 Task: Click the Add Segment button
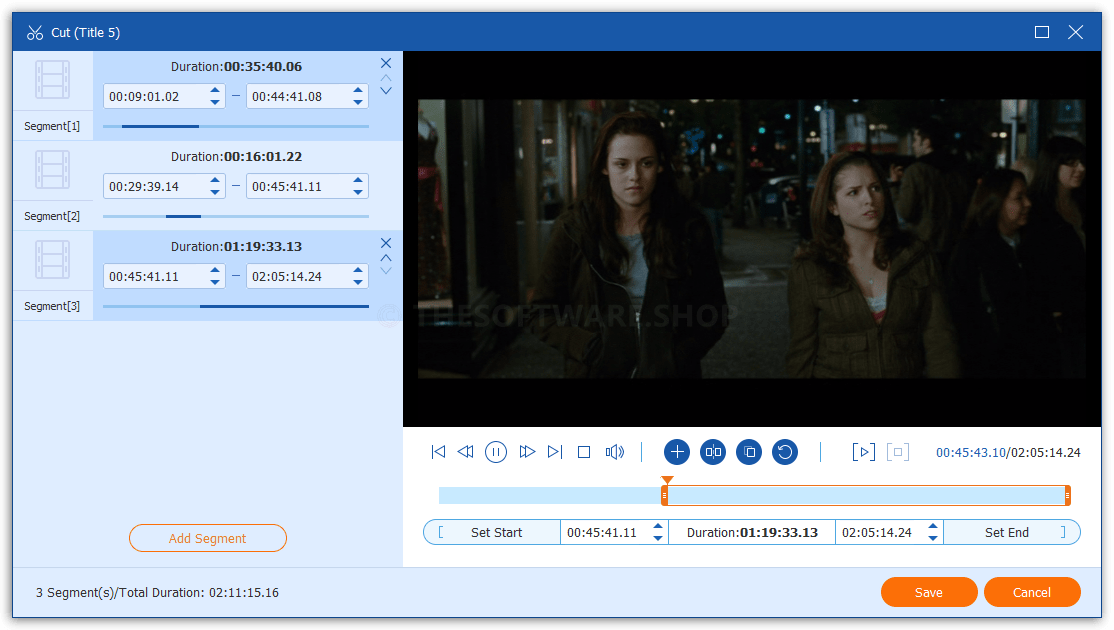point(207,538)
